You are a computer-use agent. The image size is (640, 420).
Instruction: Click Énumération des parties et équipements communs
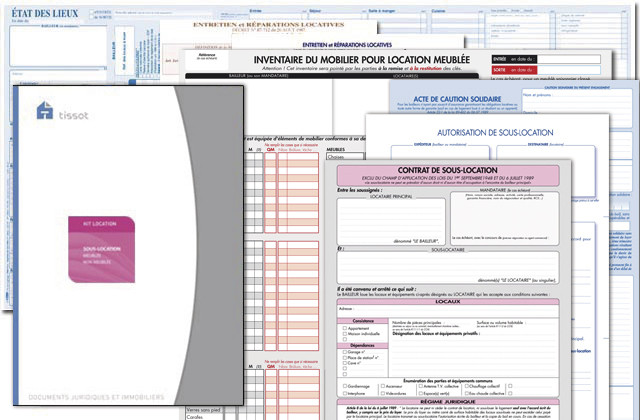[x=448, y=380]
